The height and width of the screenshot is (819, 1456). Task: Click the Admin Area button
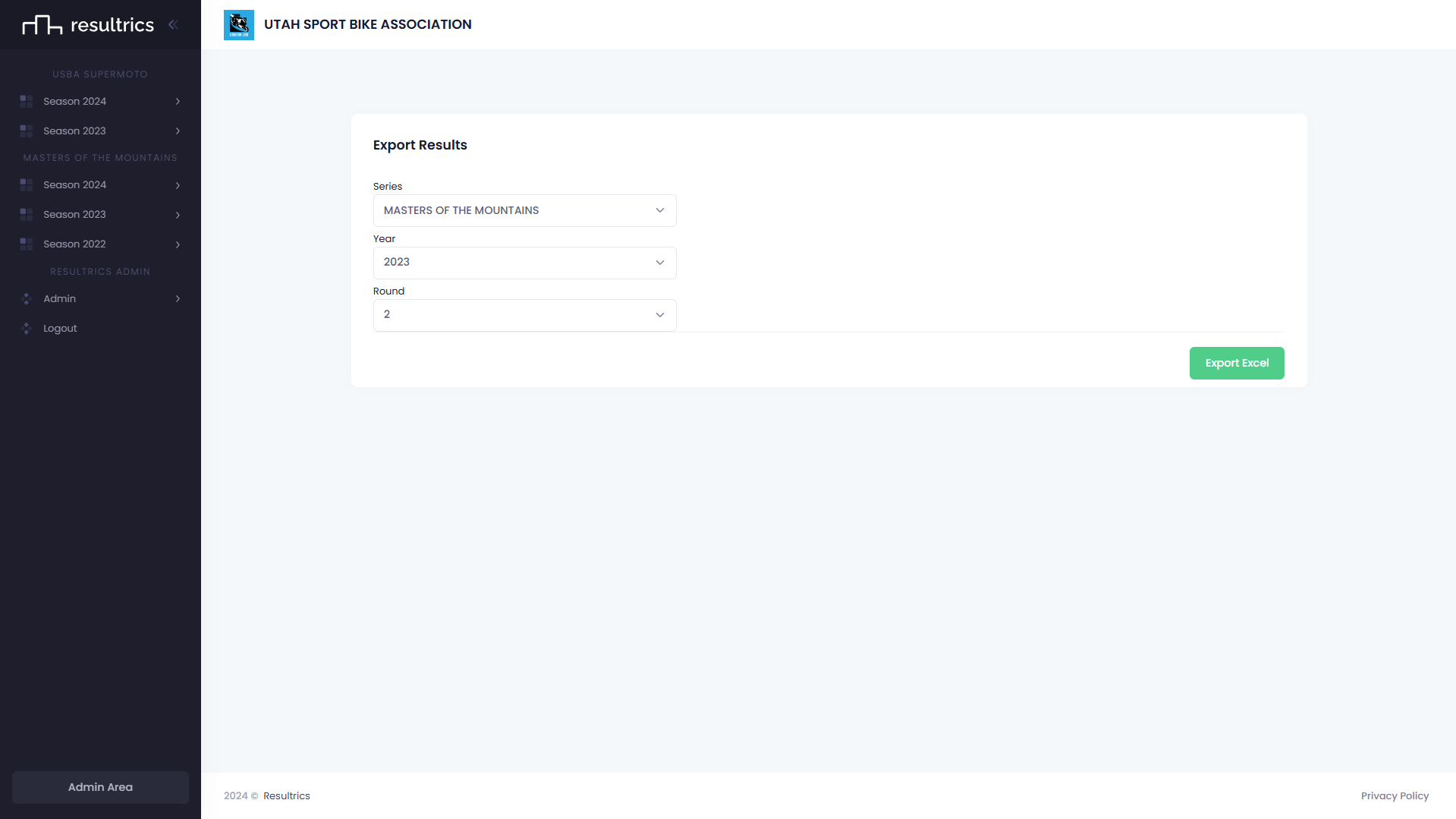coord(100,787)
